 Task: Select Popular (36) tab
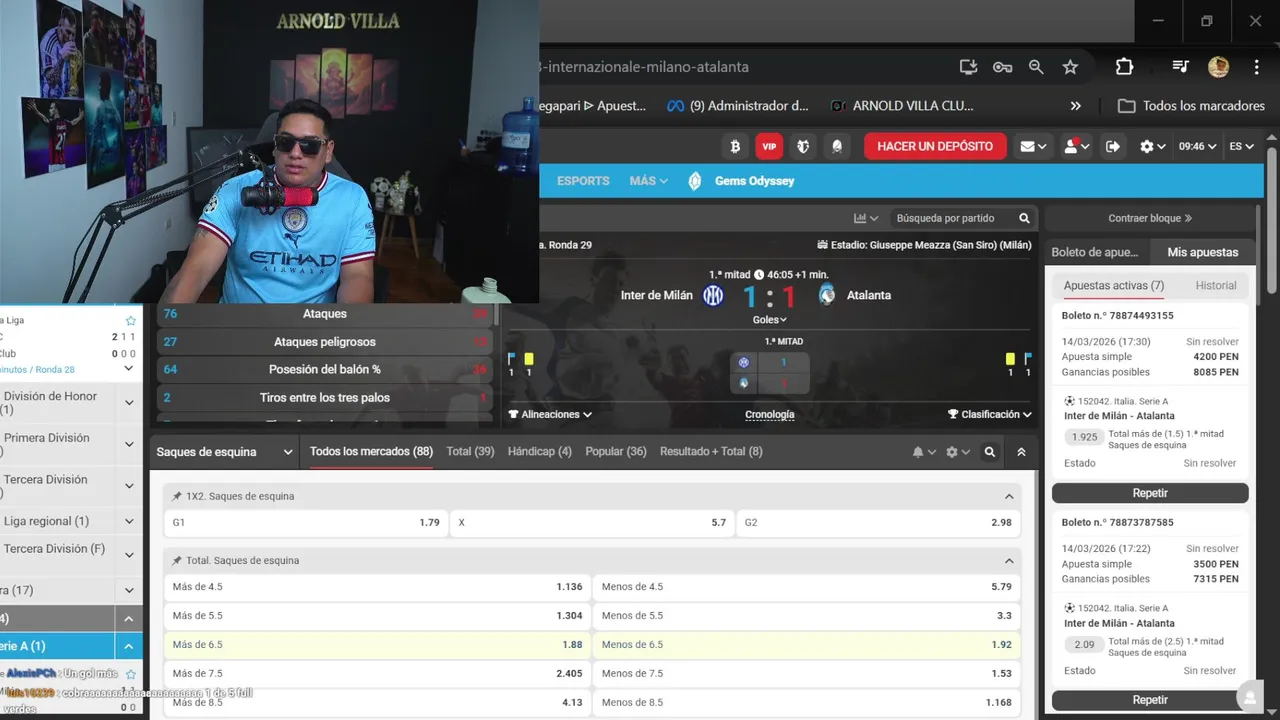click(x=616, y=452)
